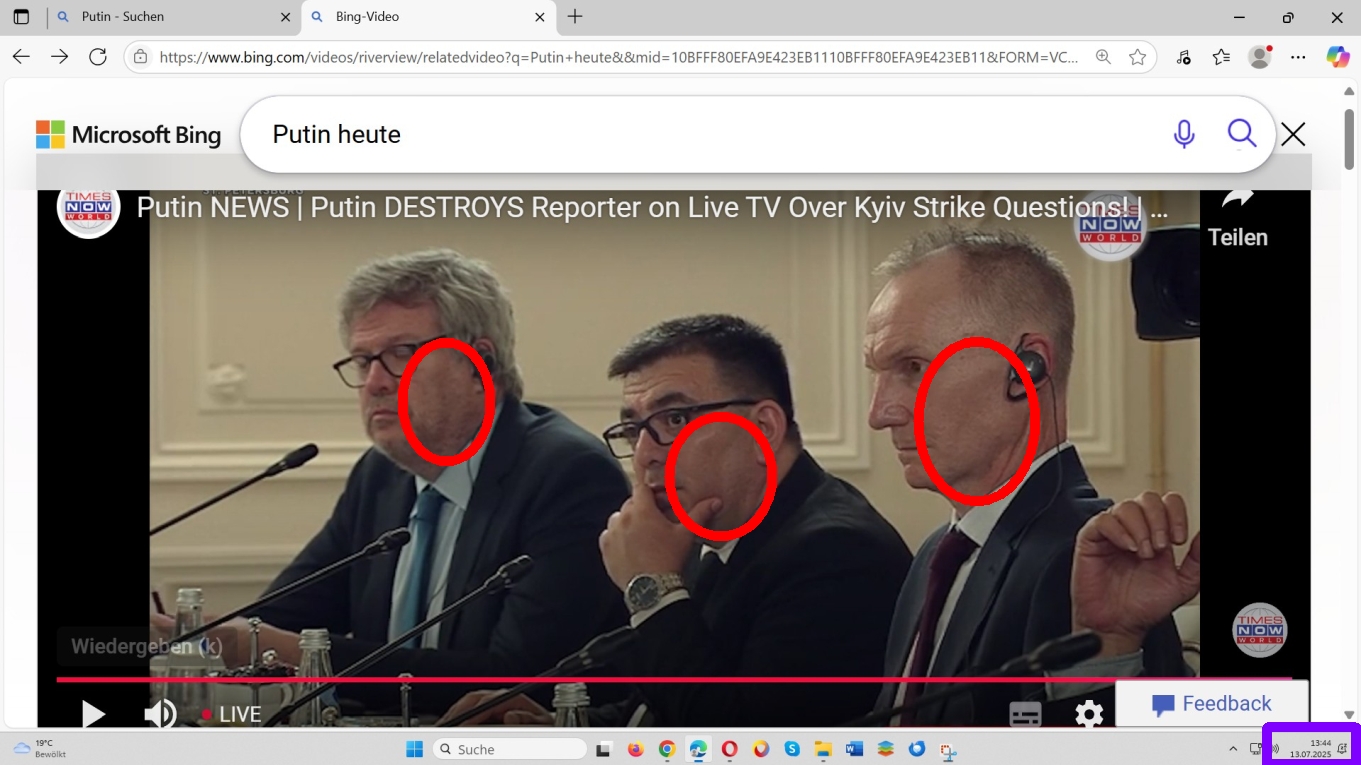Close the video view with X icon
This screenshot has width=1361, height=765.
pos(1293,134)
